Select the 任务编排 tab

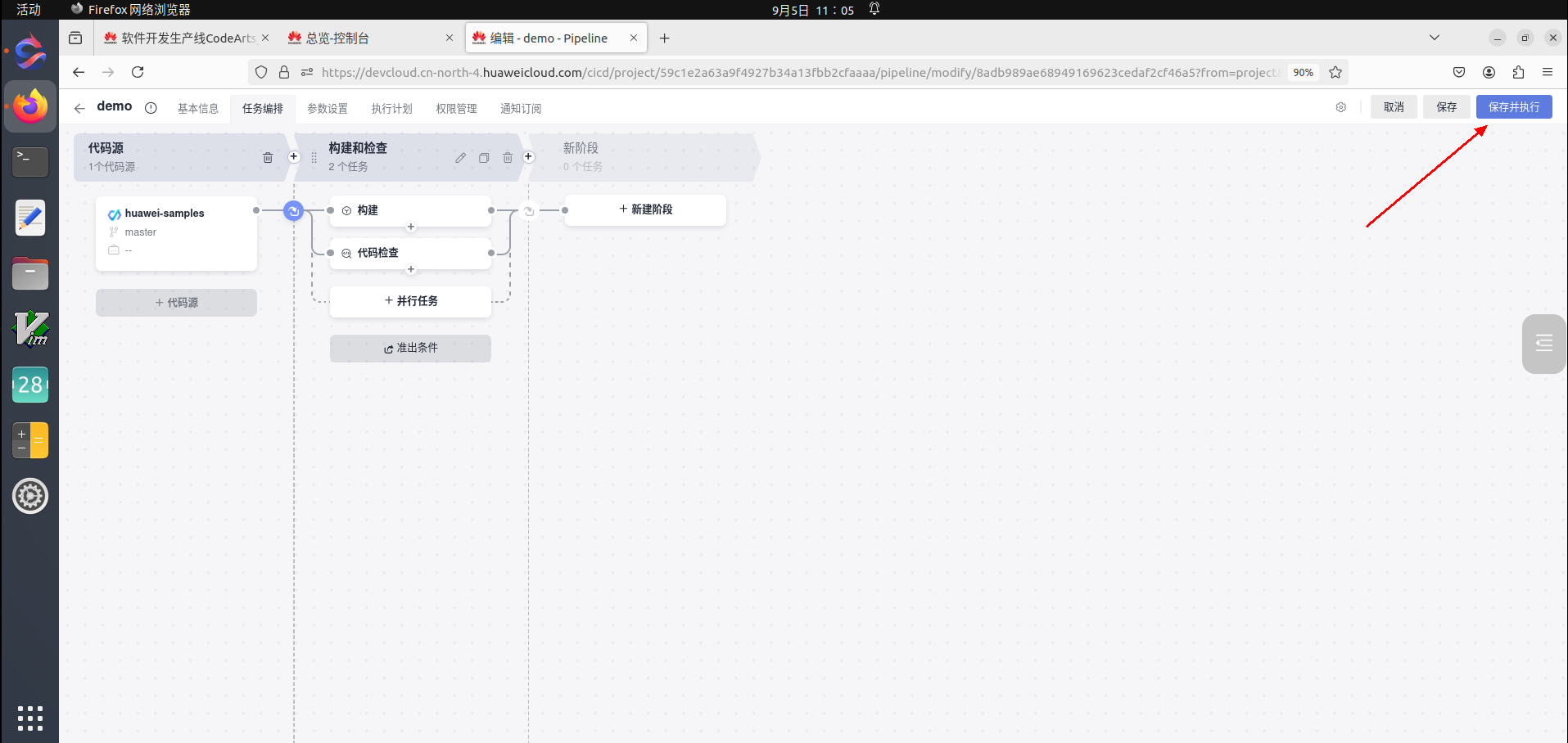click(263, 108)
